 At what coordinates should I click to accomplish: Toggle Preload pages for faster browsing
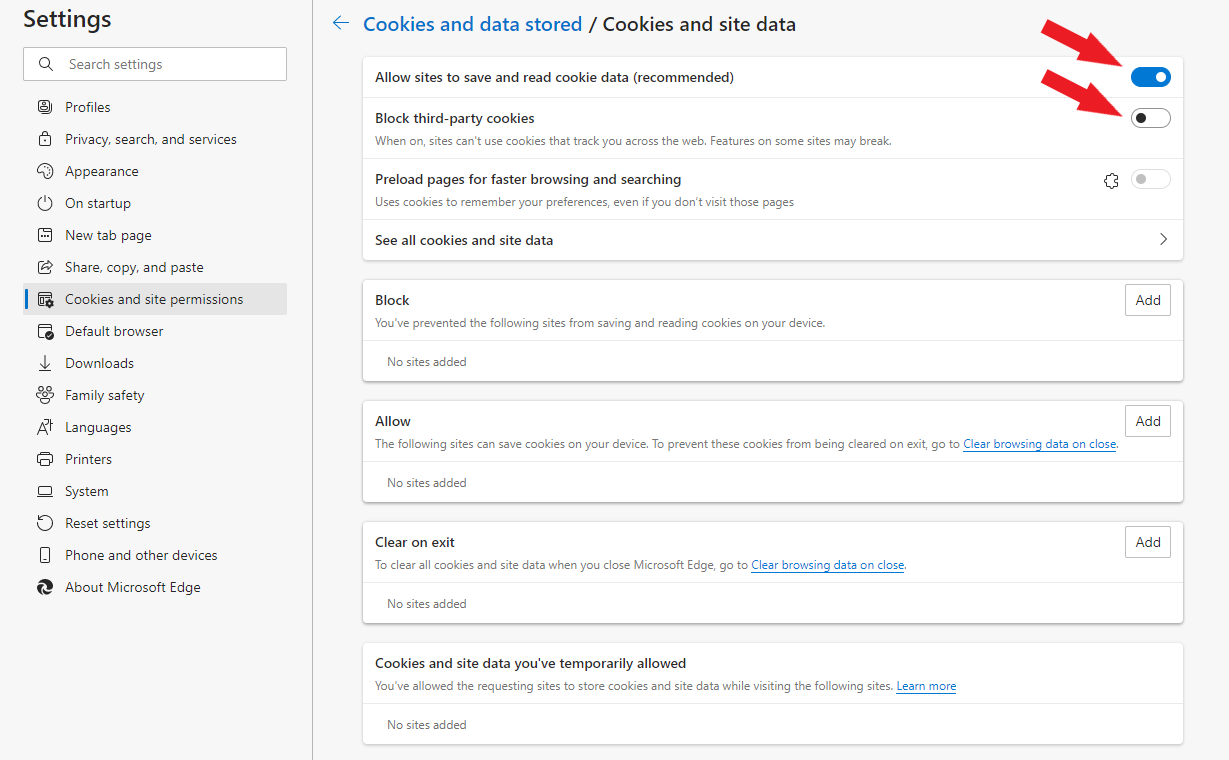1150,180
